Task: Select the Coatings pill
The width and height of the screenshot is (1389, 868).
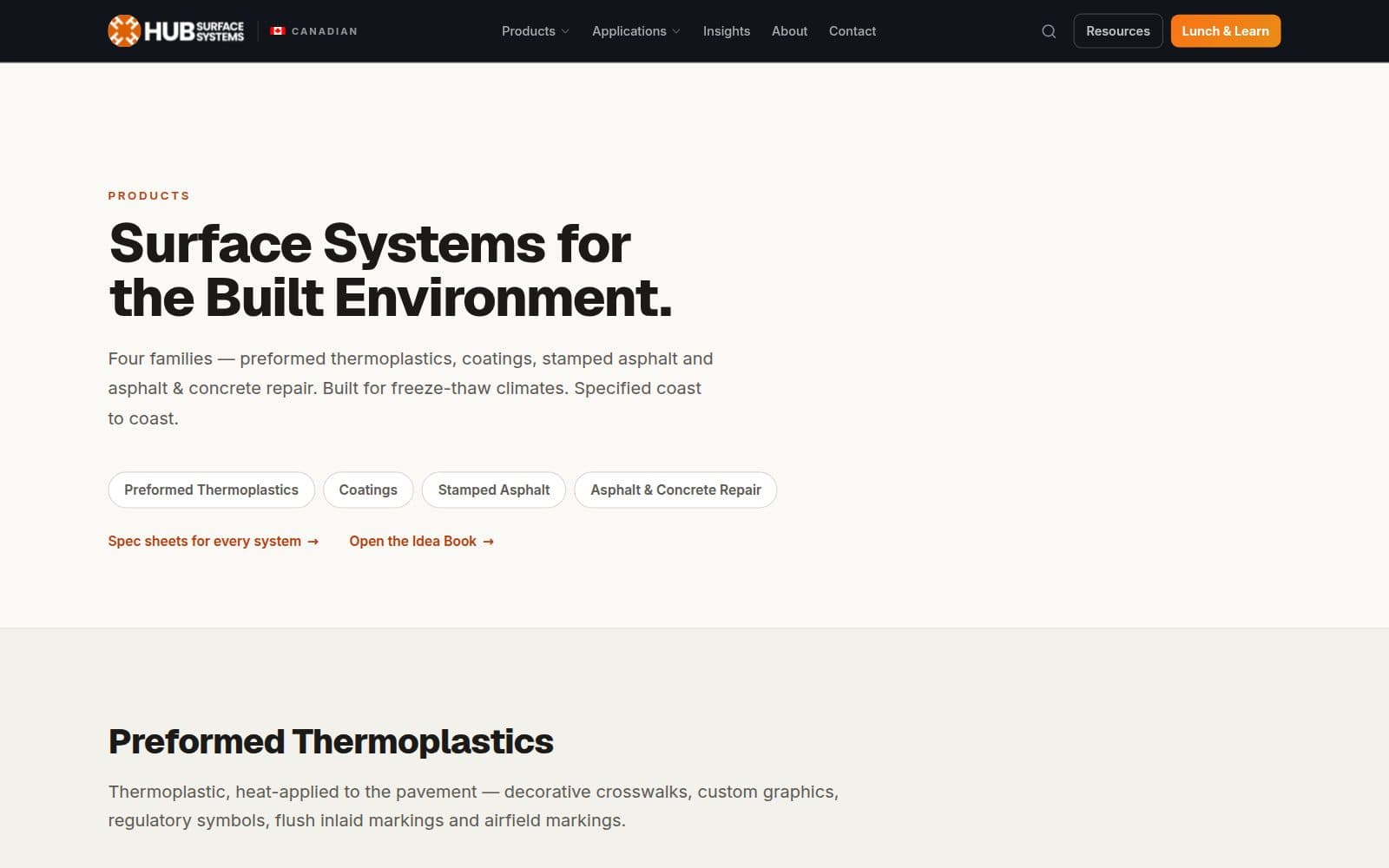Action: tap(368, 490)
